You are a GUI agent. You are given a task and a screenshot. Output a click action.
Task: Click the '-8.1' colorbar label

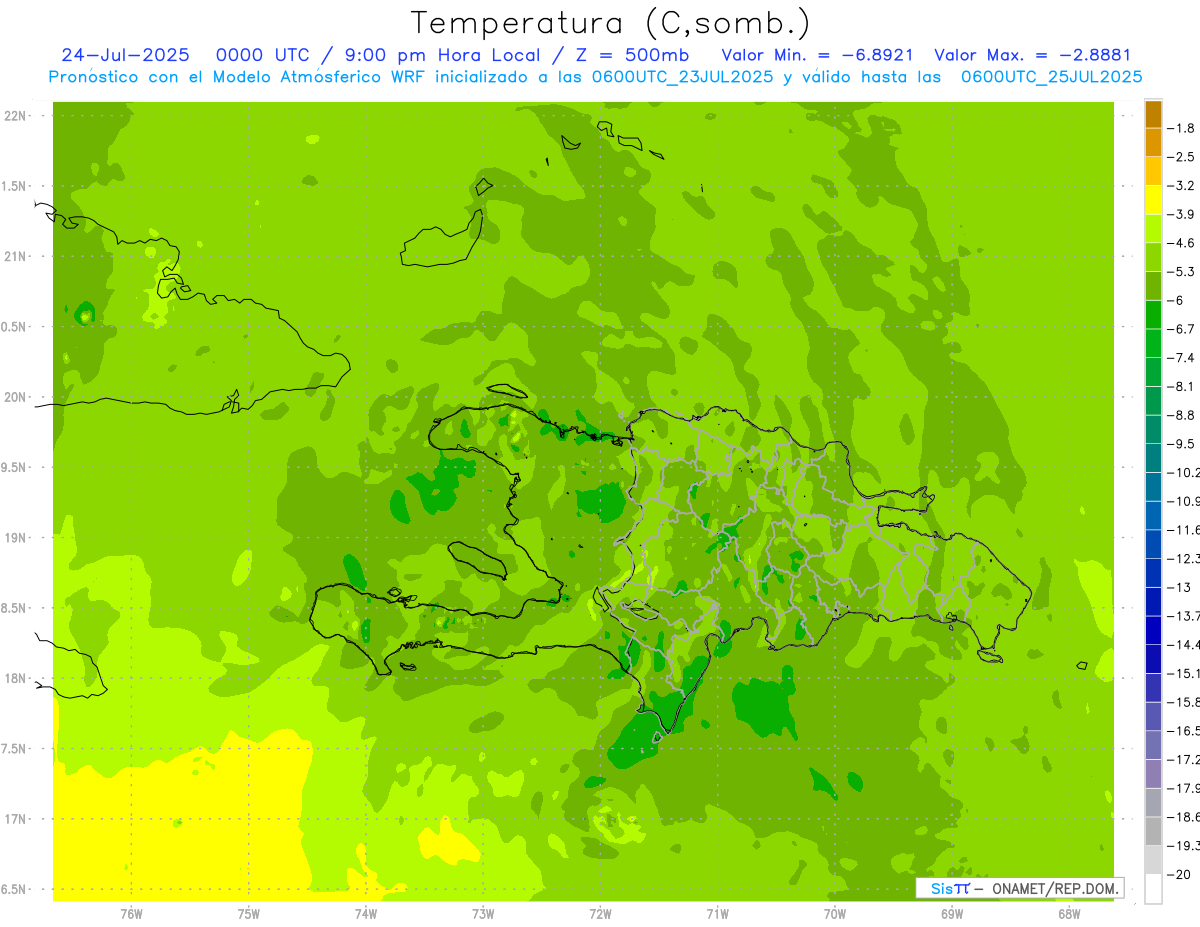[x=1181, y=387]
